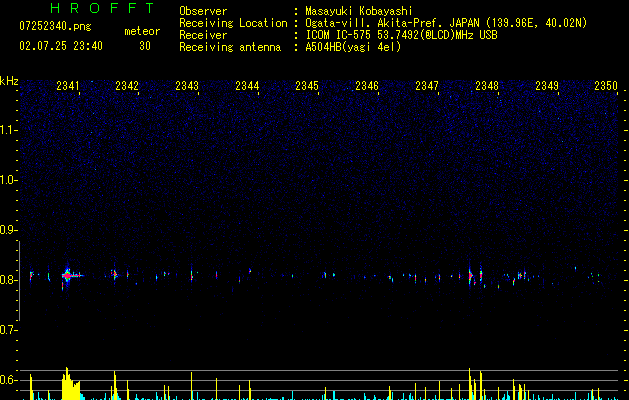Click the 0.6 kHz axis label
The image size is (629, 400).
8,380
